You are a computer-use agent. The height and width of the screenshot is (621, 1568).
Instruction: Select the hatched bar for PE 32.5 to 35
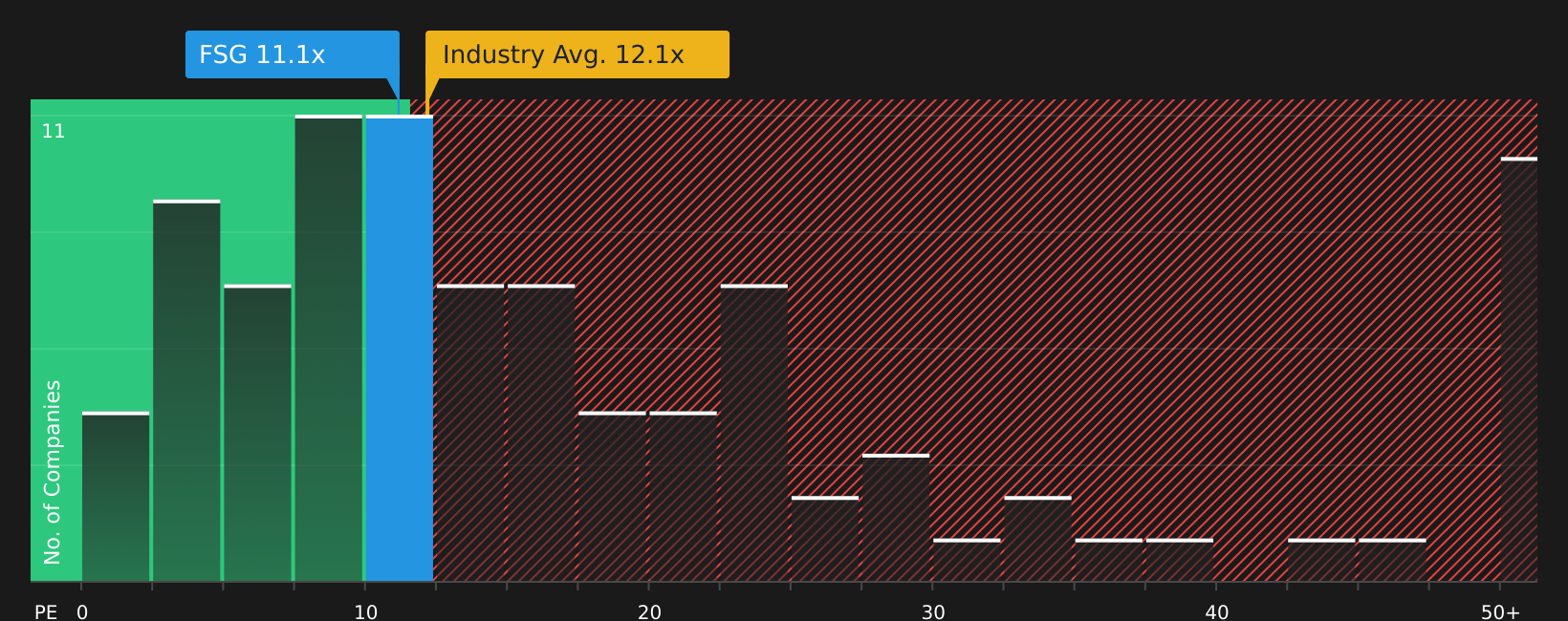pos(1037,539)
